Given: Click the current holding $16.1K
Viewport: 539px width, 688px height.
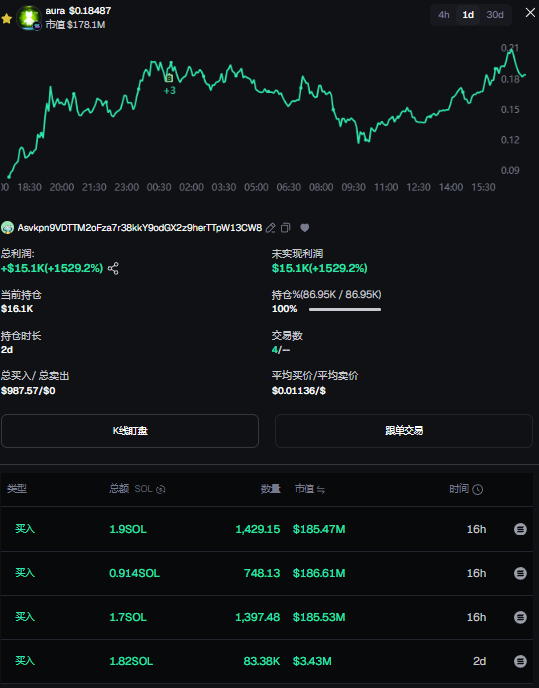Looking at the screenshot, I should (x=17, y=309).
